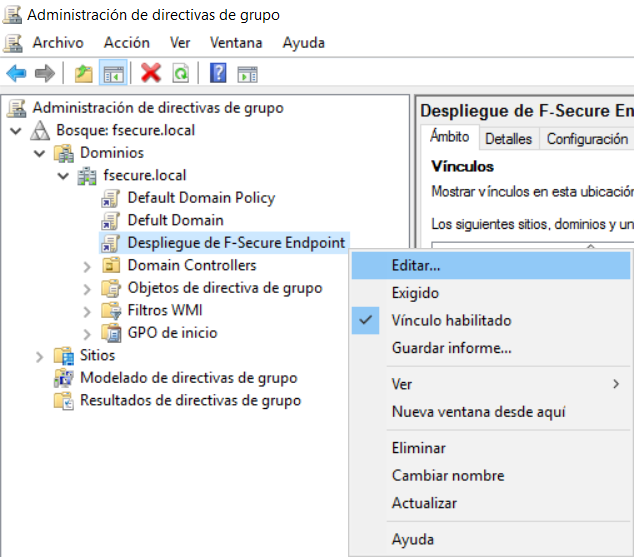634x557 pixels.
Task: Collapse the fsecure.local domain node
Action: tap(63, 176)
